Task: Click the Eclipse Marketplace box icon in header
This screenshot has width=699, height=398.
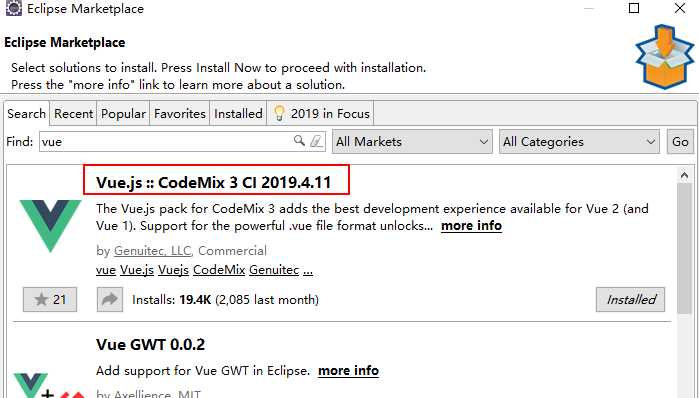Action: (x=664, y=57)
